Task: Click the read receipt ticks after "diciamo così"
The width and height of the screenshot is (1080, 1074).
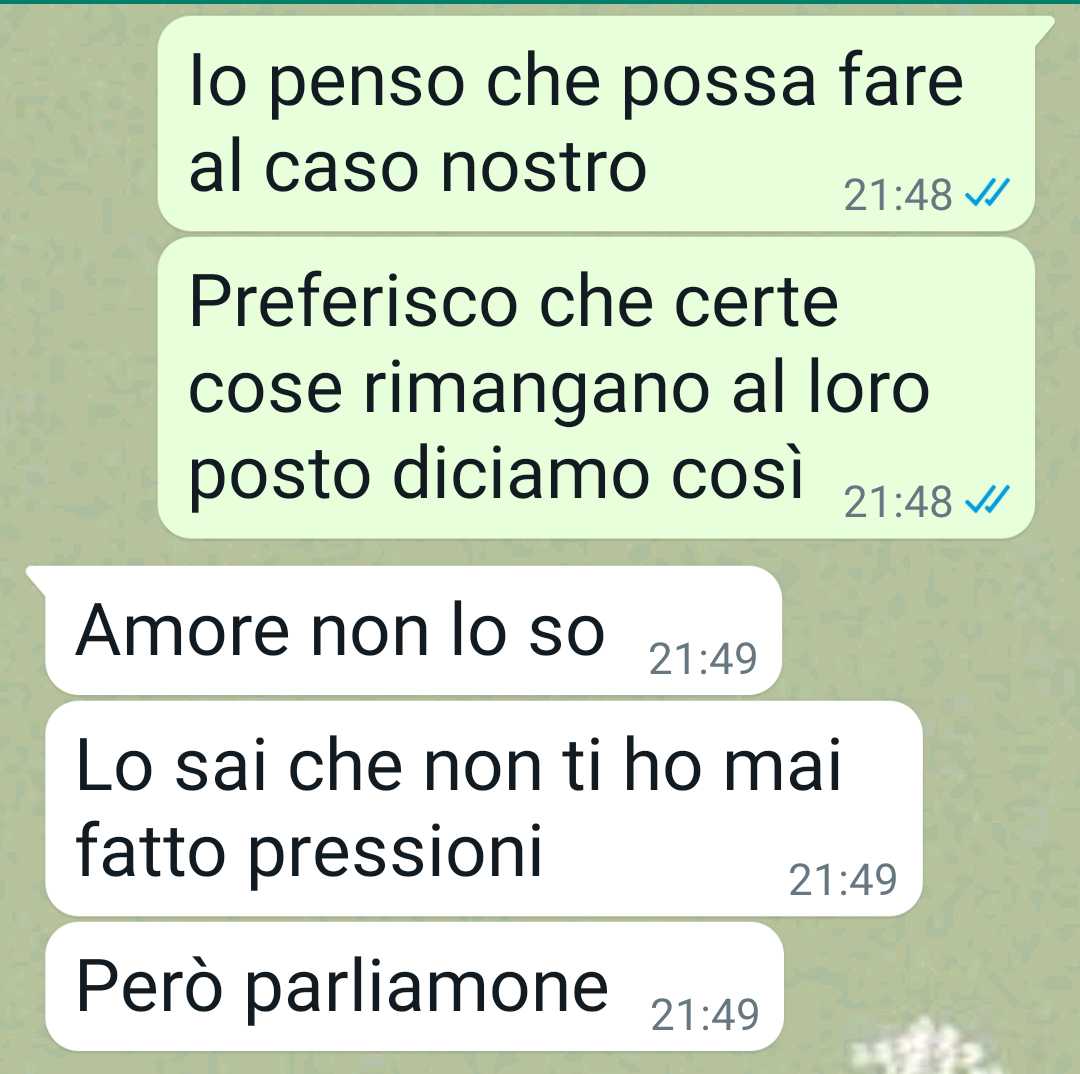Action: (987, 499)
